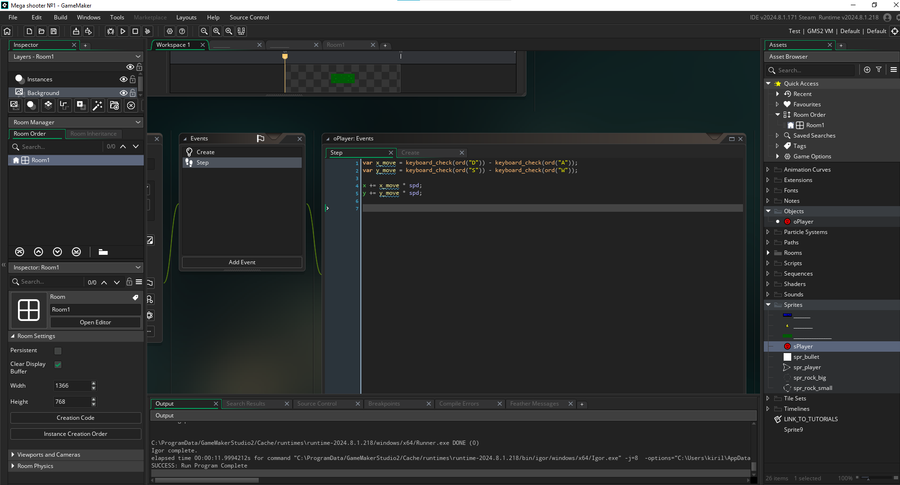Open the Help question toolbar icon
This screenshot has height=485, width=900.
[x=182, y=31]
